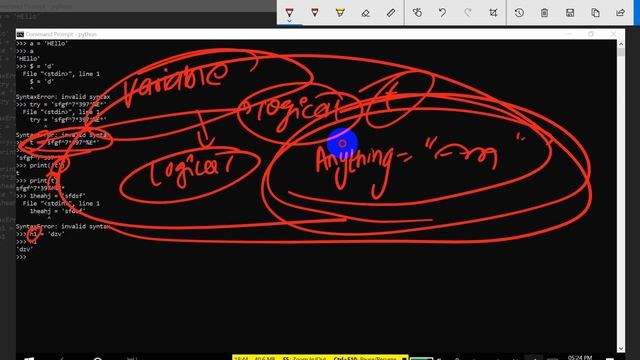This screenshot has width=640, height=360.
Task: Click the Command Prompt scrollbar up arrow
Action: tap(621, 44)
